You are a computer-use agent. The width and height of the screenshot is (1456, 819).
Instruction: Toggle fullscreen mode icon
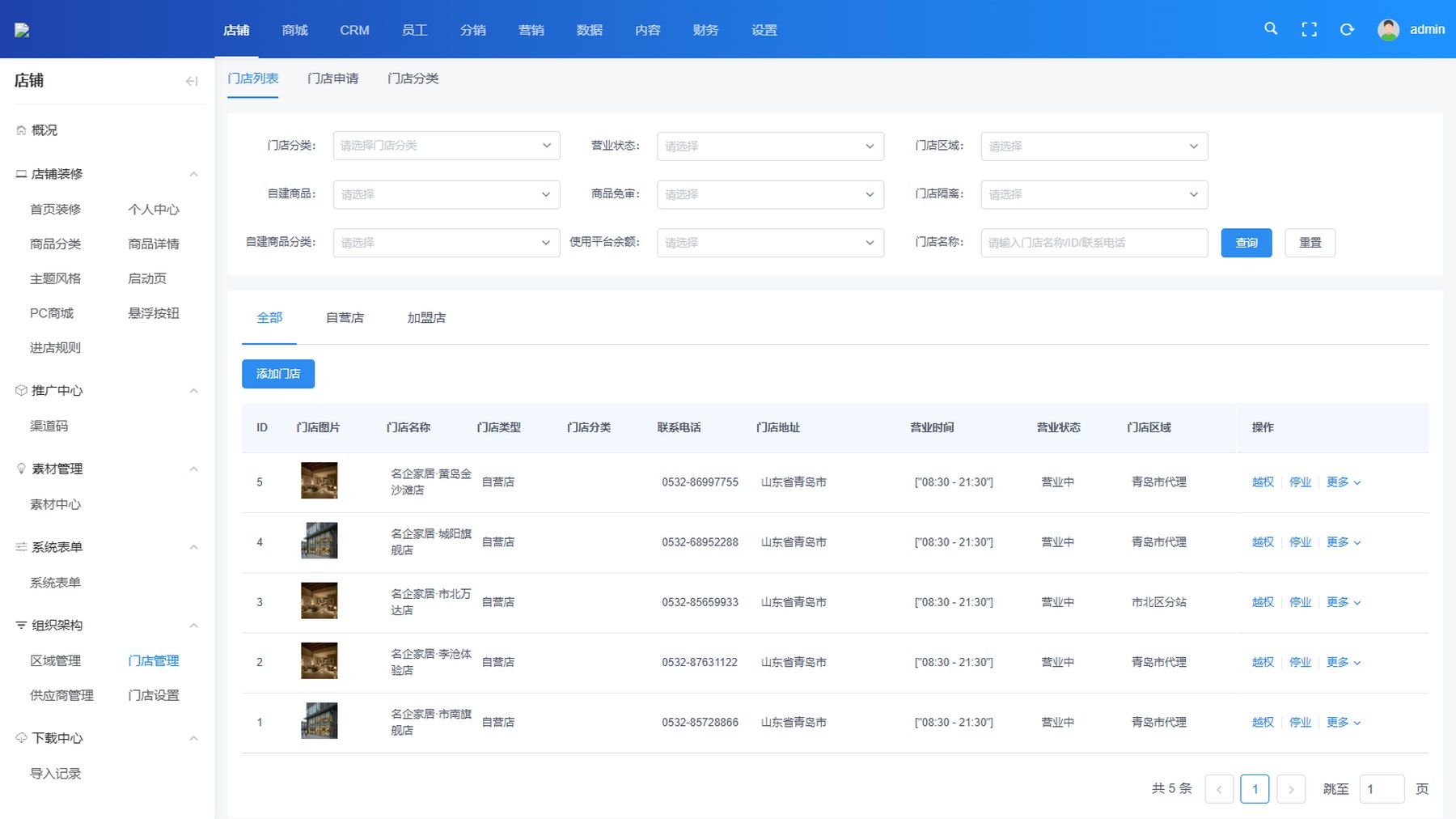click(x=1309, y=29)
